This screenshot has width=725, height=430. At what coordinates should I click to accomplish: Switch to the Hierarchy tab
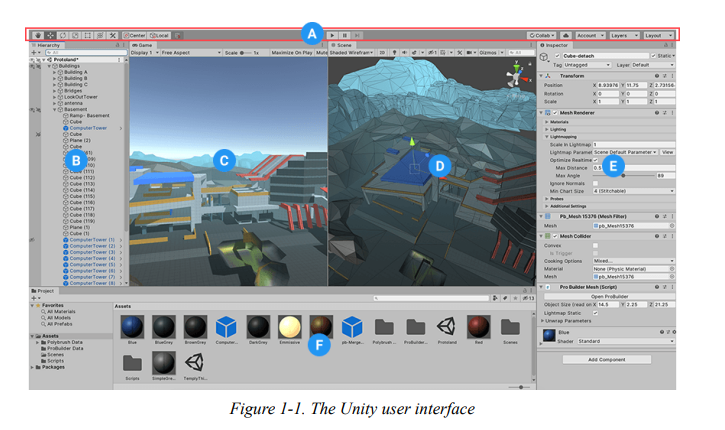(46, 45)
